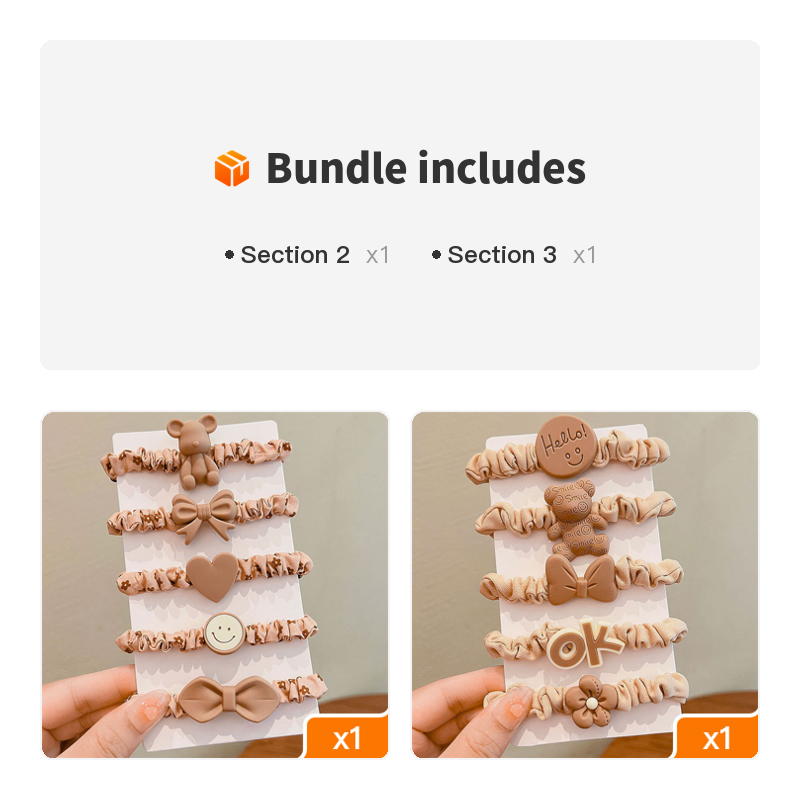Click the x1 quantity beside Section 2

pos(378,255)
